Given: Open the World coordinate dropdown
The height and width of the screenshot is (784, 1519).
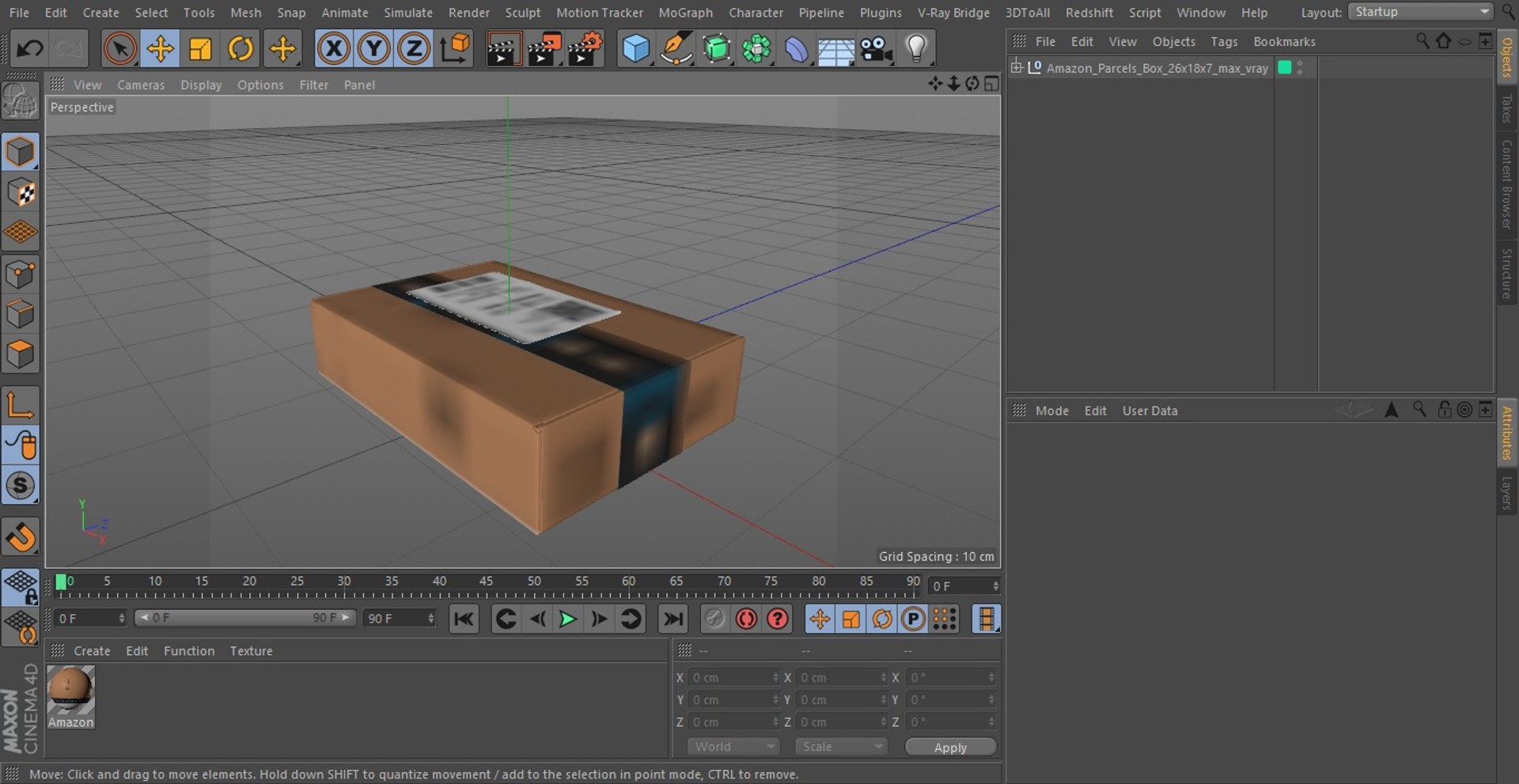Looking at the screenshot, I should point(733,747).
